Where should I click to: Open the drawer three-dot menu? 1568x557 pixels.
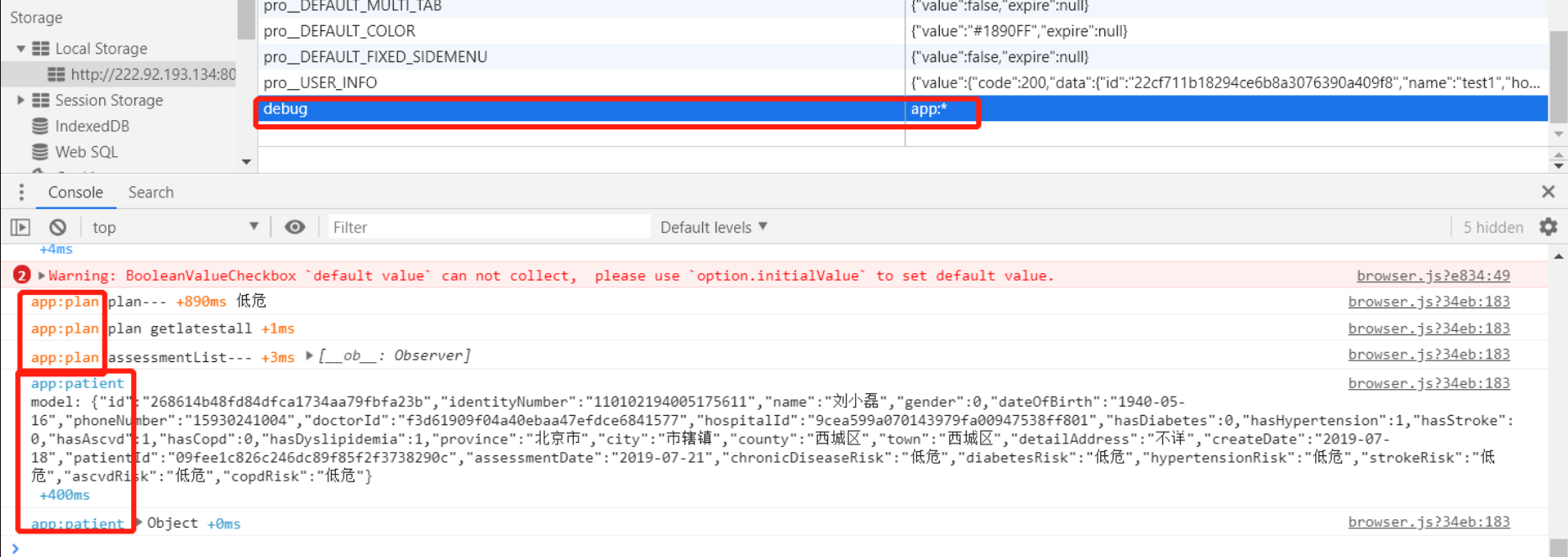[x=21, y=192]
